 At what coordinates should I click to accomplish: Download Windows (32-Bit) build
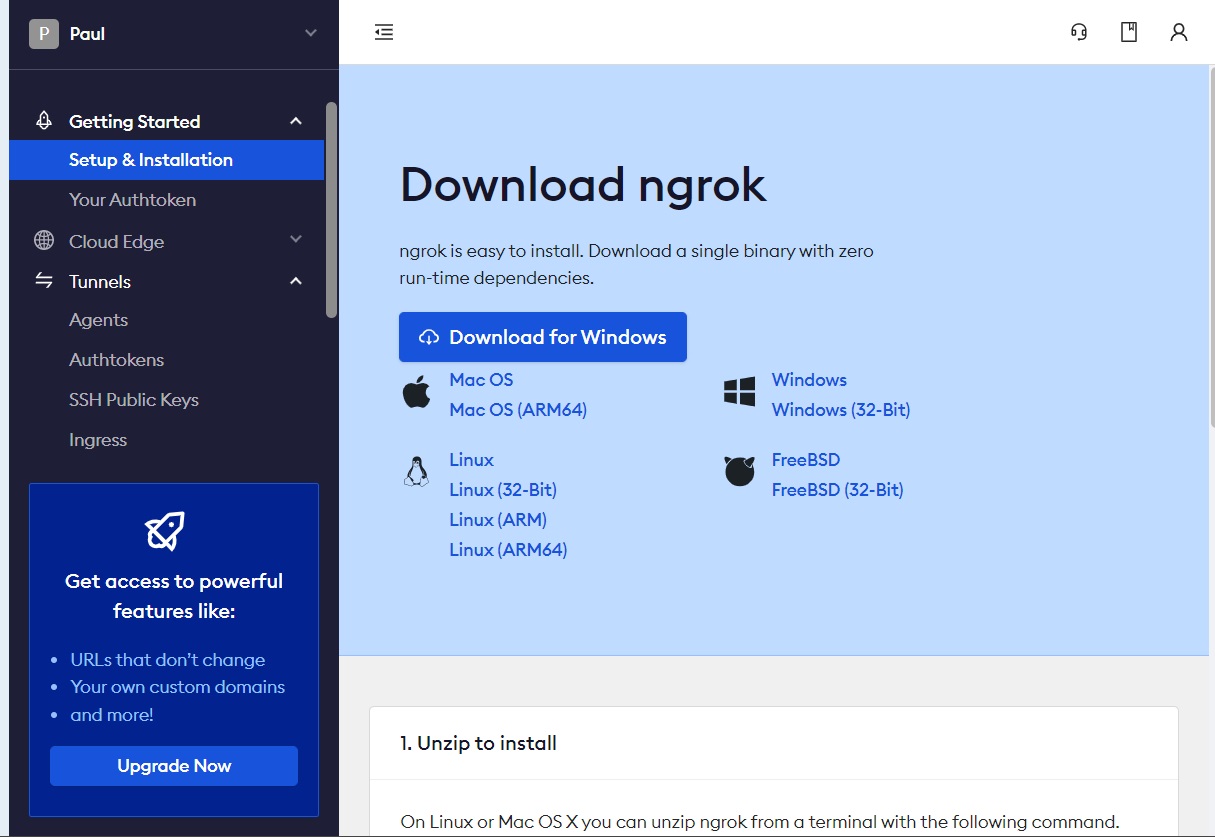pos(841,410)
